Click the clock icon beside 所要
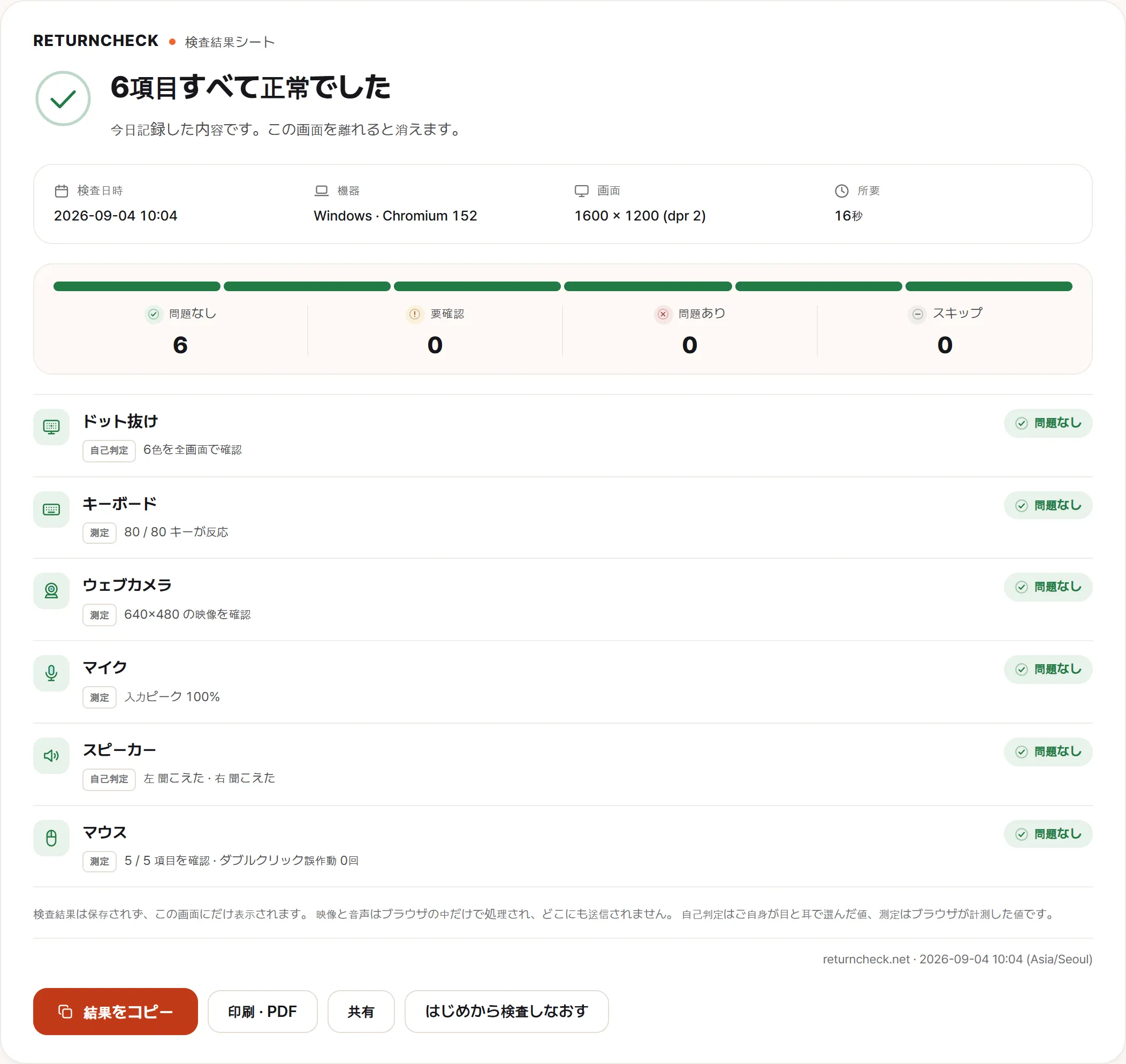The width and height of the screenshot is (1126, 1064). point(842,191)
